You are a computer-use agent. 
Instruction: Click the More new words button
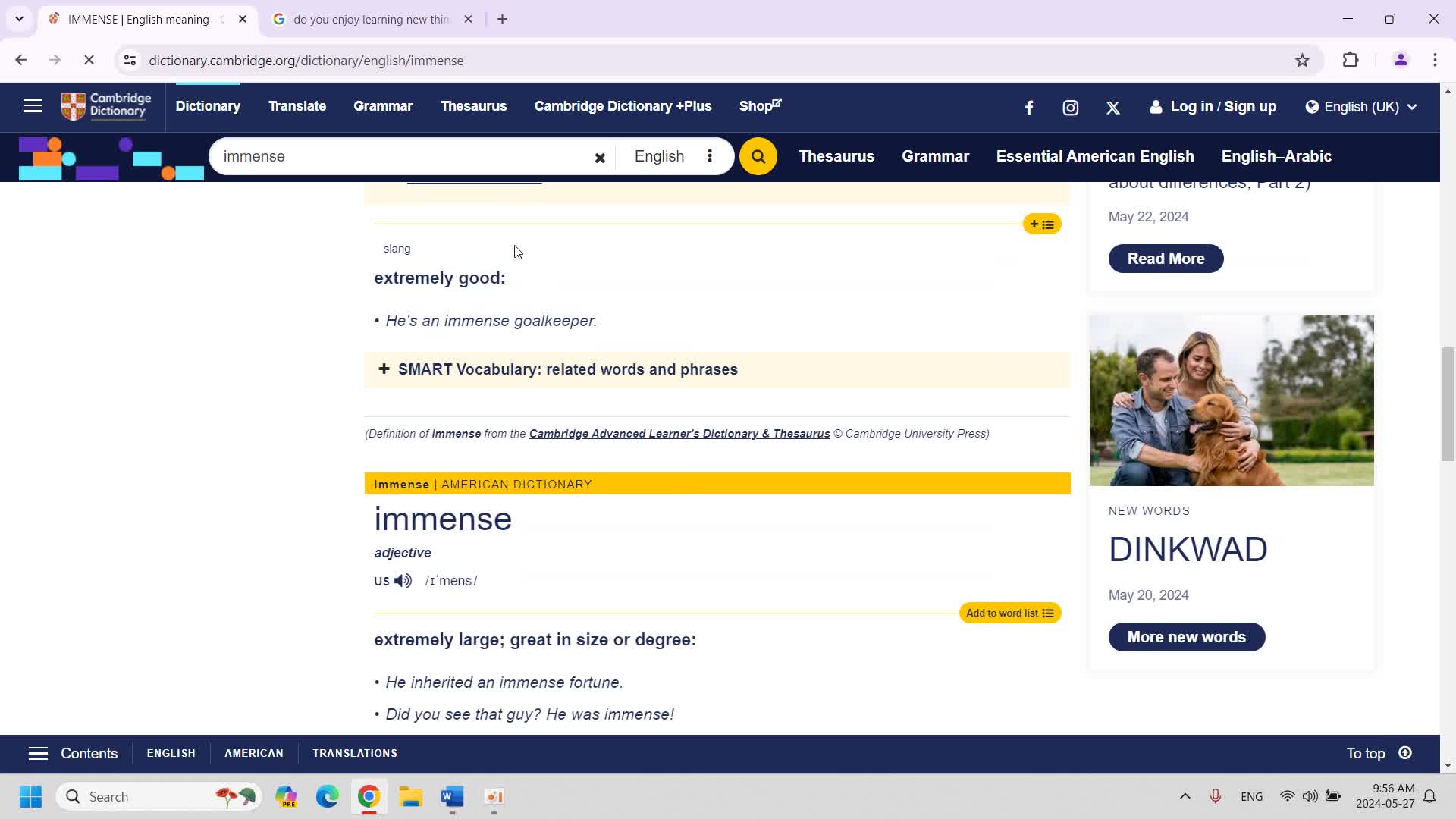(x=1186, y=637)
